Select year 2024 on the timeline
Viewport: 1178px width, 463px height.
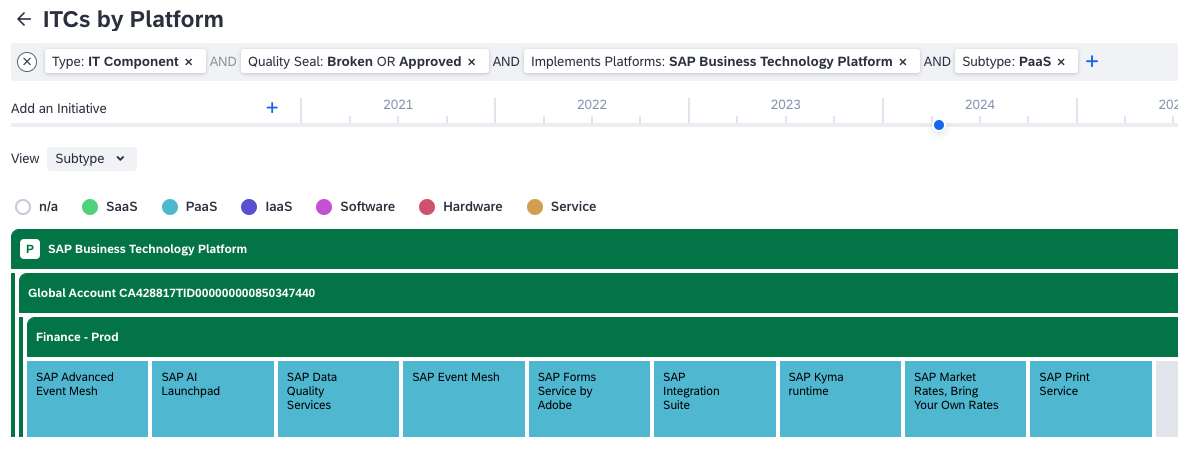click(x=980, y=104)
